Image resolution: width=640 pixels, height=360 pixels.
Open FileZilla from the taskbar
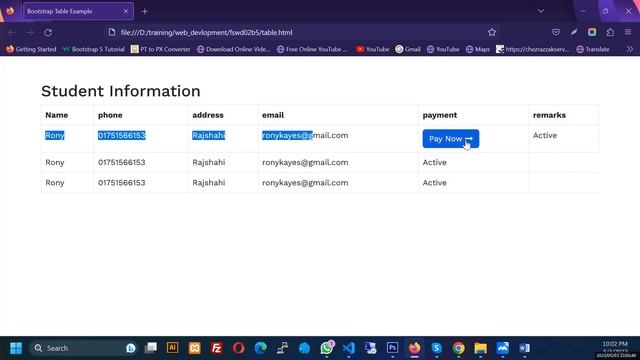[217, 348]
